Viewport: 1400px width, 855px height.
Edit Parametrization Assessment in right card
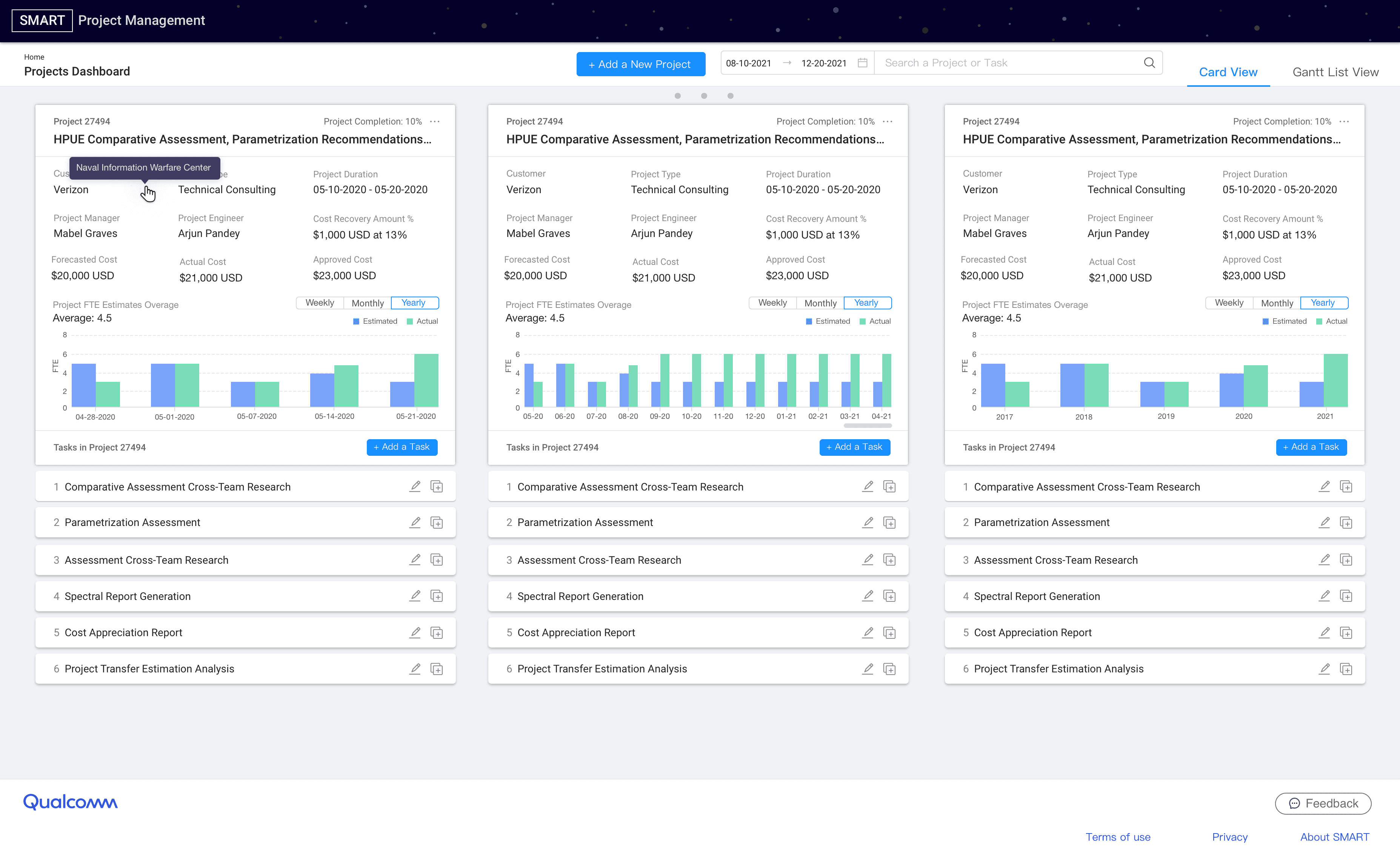click(1325, 522)
